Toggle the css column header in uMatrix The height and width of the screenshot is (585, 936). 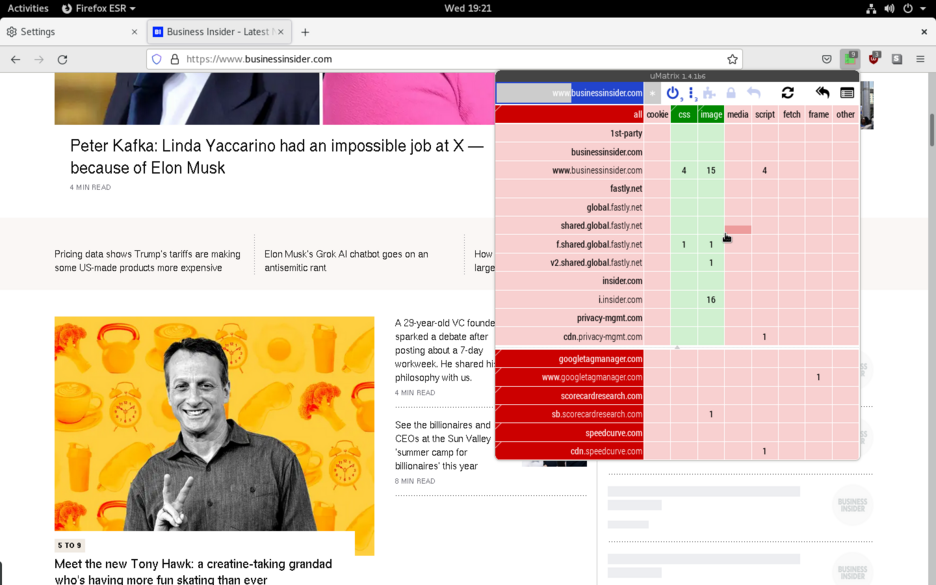click(684, 115)
